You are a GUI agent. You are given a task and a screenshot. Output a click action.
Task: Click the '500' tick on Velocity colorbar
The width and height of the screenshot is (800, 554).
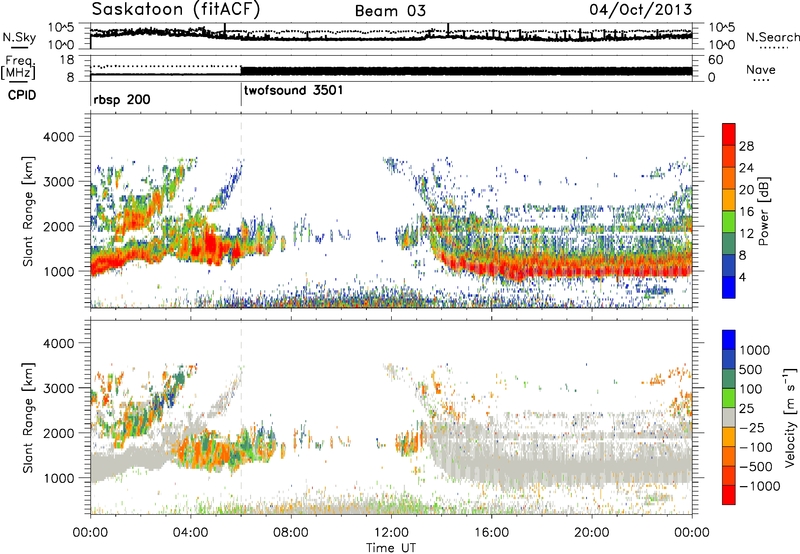point(751,369)
